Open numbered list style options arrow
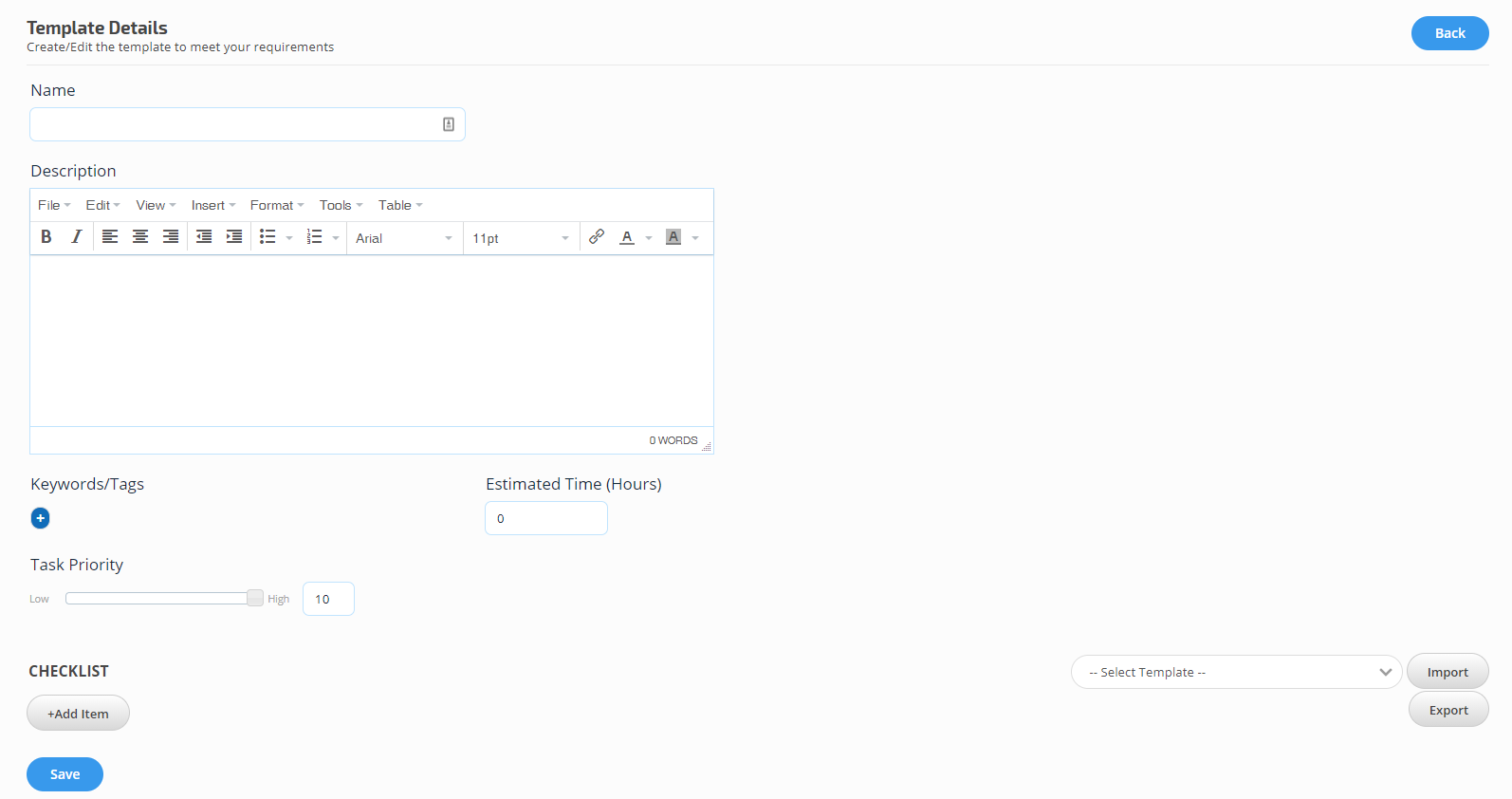Image resolution: width=1512 pixels, height=799 pixels. coord(336,238)
